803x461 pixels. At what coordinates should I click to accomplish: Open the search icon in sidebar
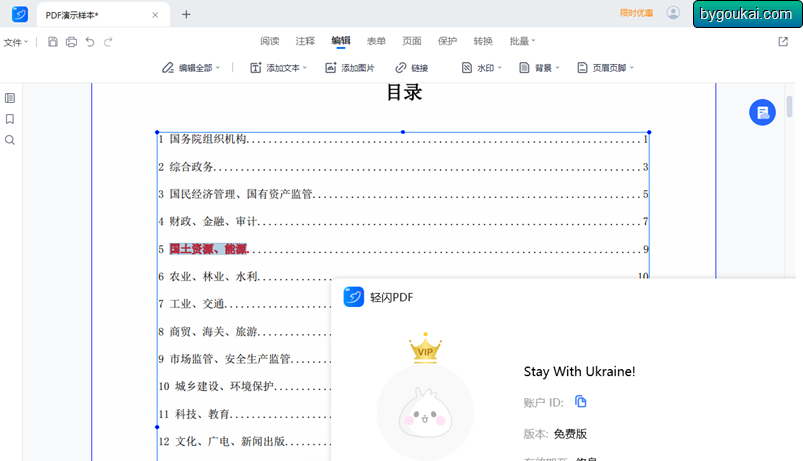click(10, 140)
